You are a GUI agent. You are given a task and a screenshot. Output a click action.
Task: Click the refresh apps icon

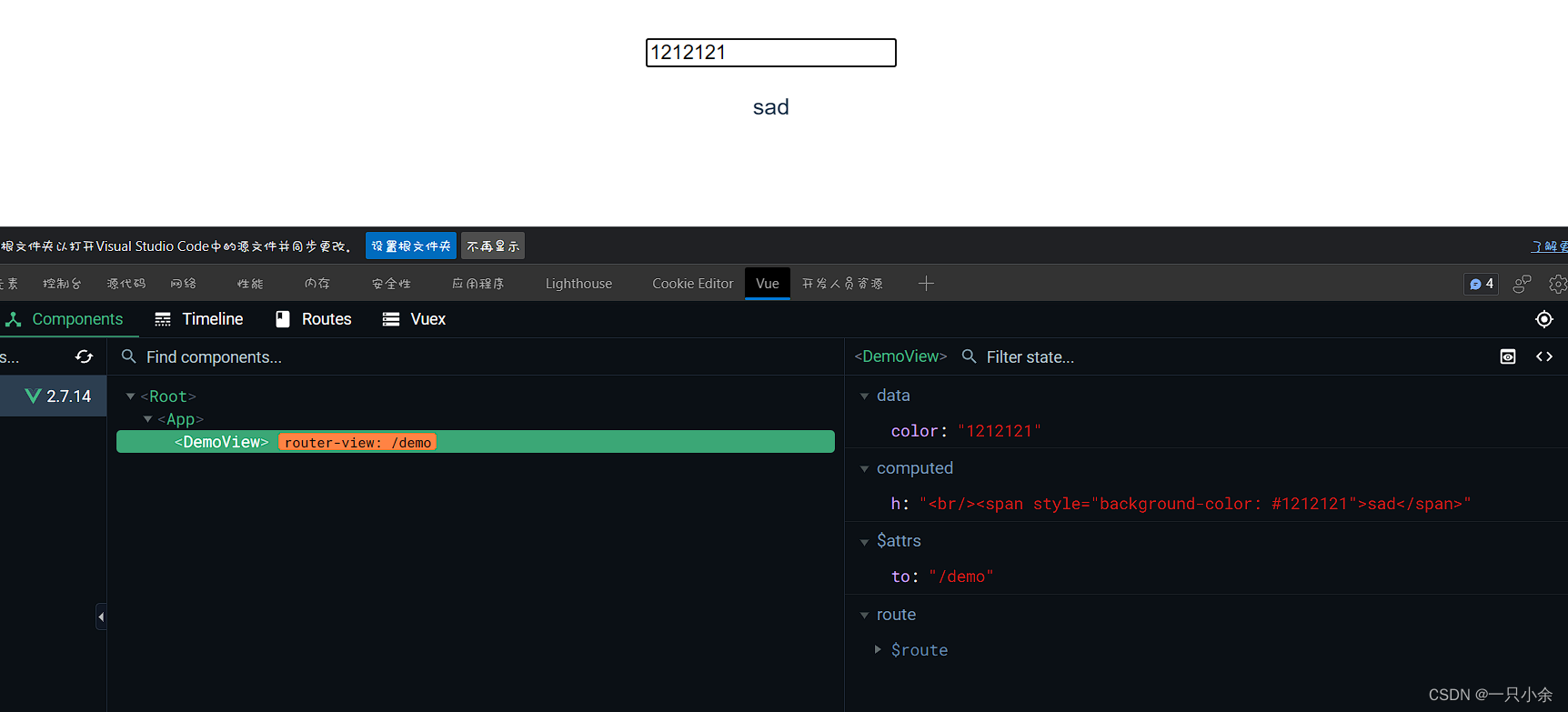pos(85,356)
